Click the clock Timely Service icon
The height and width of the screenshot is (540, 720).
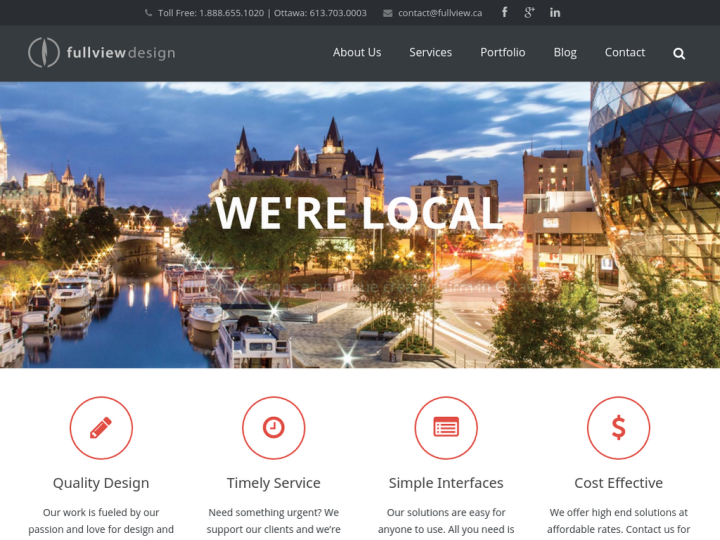[x=273, y=428]
